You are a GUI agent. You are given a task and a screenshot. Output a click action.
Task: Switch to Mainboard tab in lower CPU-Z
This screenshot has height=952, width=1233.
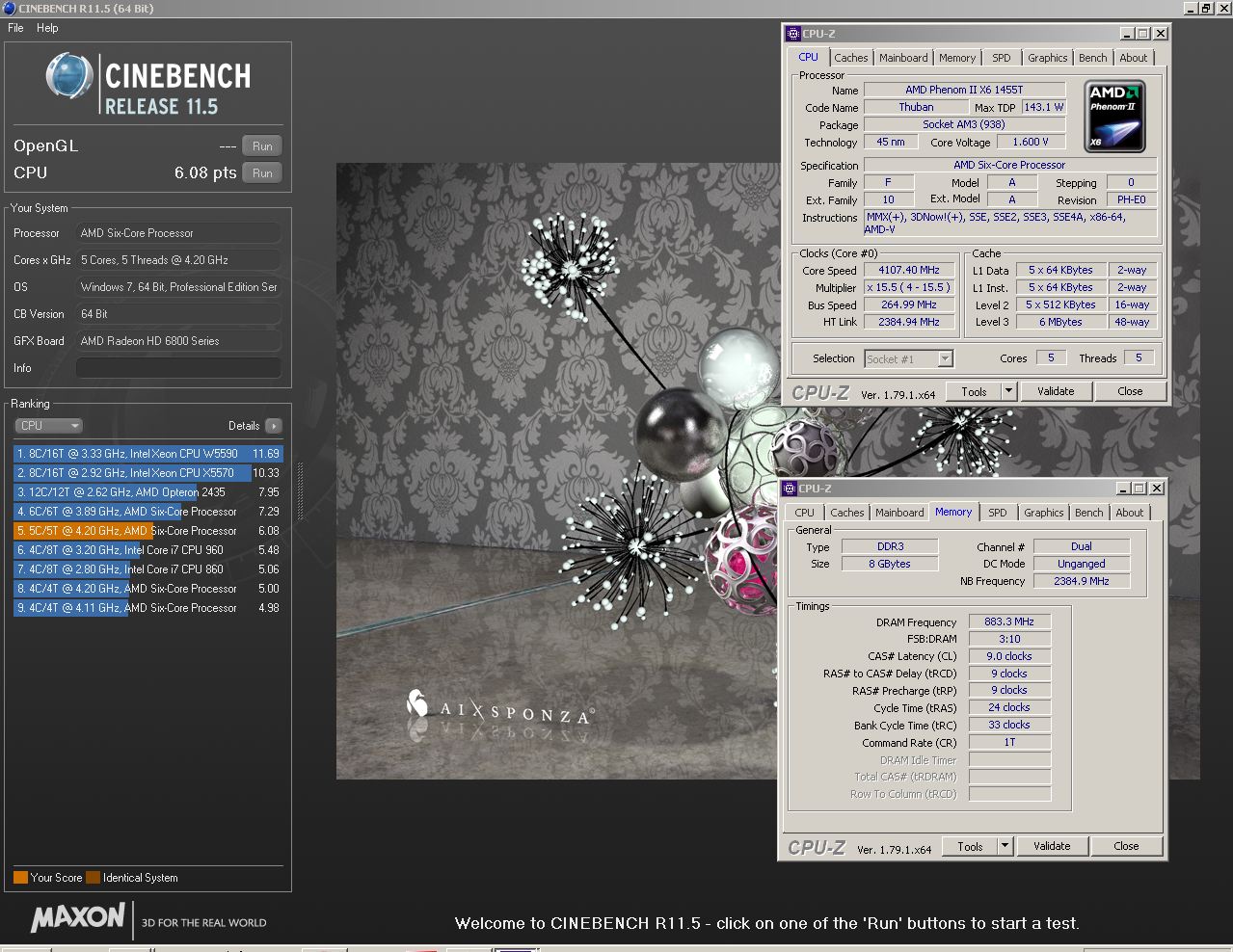point(899,513)
